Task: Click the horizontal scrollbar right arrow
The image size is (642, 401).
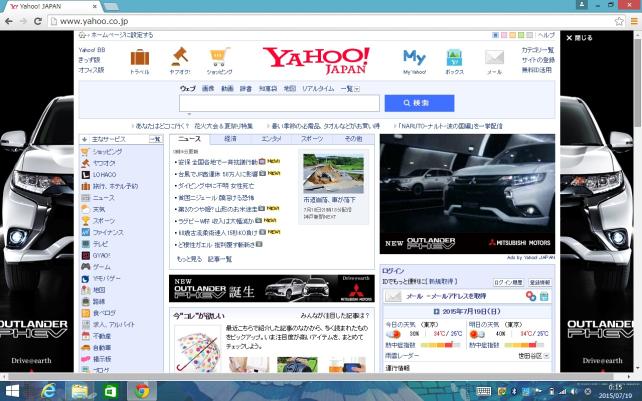Action: [x=630, y=376]
